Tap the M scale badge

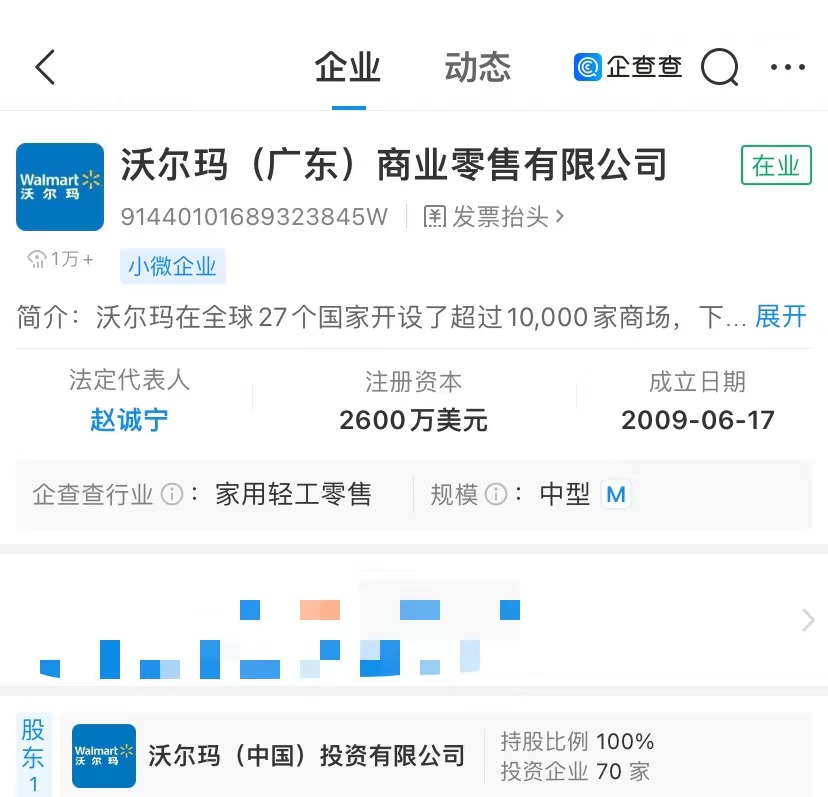(616, 494)
